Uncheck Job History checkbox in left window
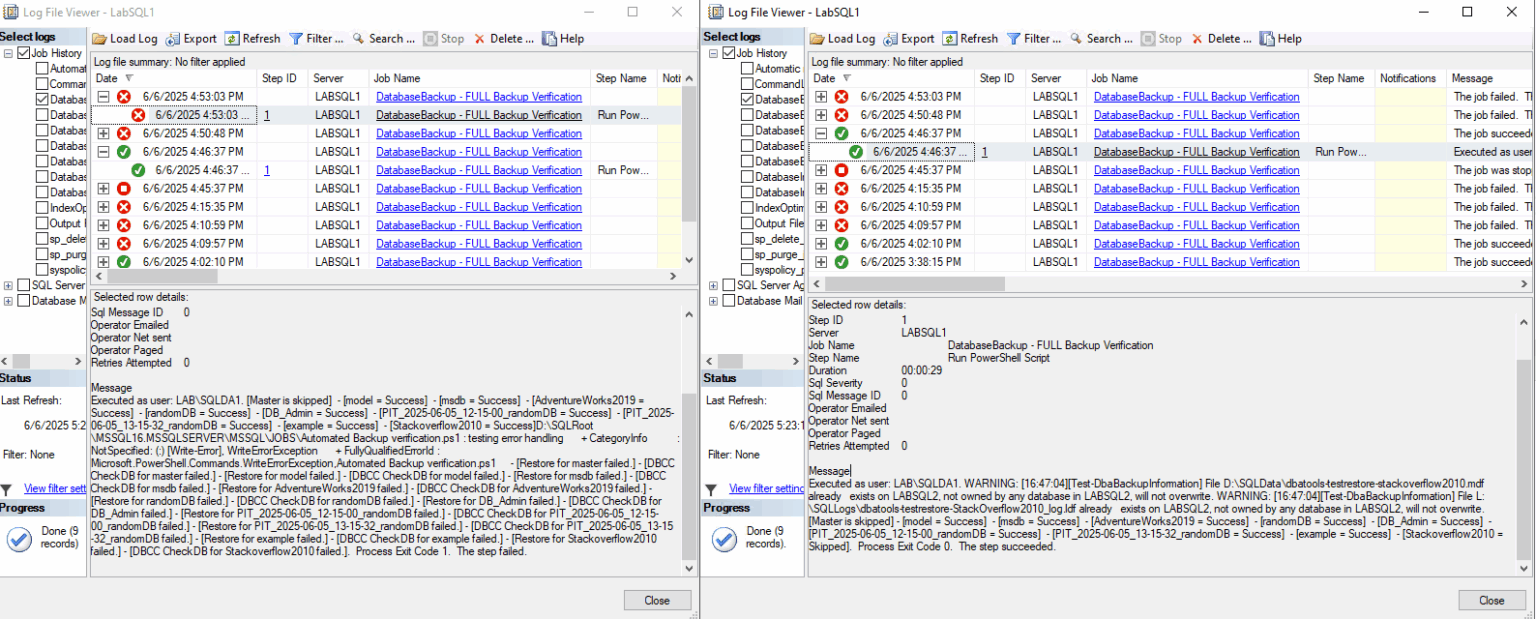This screenshot has width=1536, height=619. tap(25, 53)
